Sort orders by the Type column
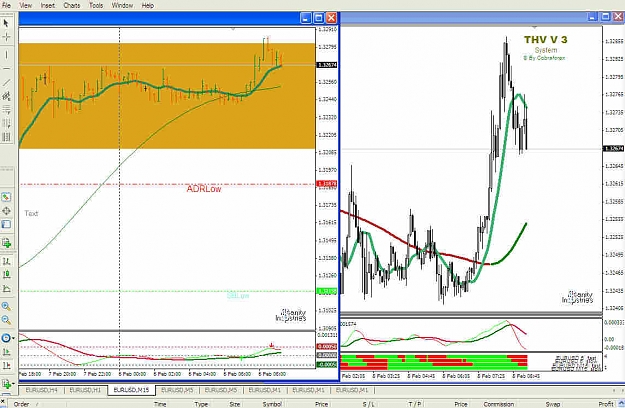 tap(201, 404)
